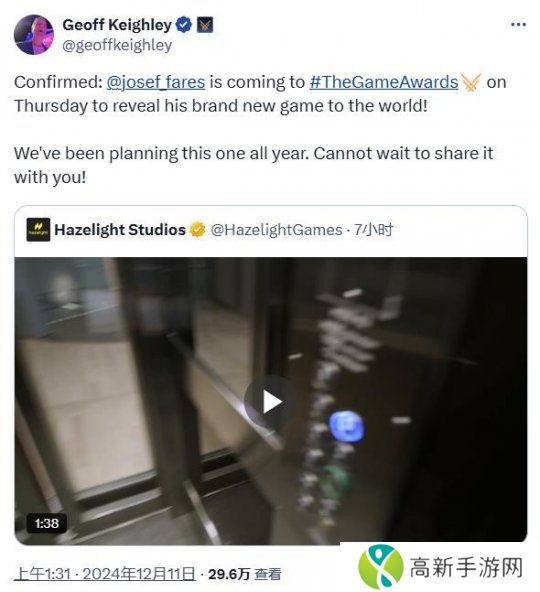Follow the #TheGameAwards hashtag link
This screenshot has width=540, height=592.
tap(384, 82)
